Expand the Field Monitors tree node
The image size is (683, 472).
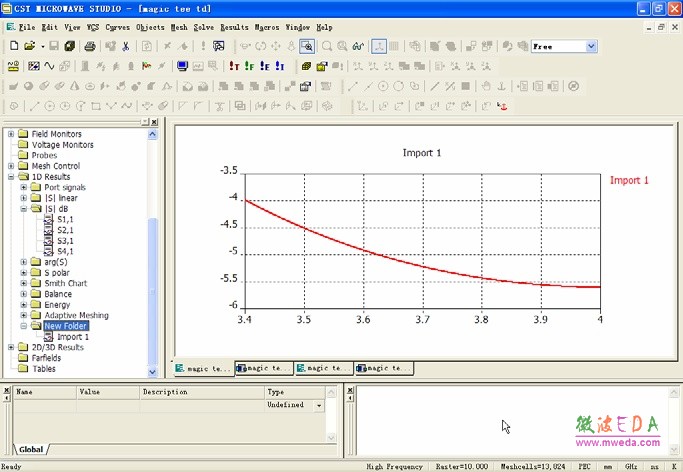tap(11, 134)
